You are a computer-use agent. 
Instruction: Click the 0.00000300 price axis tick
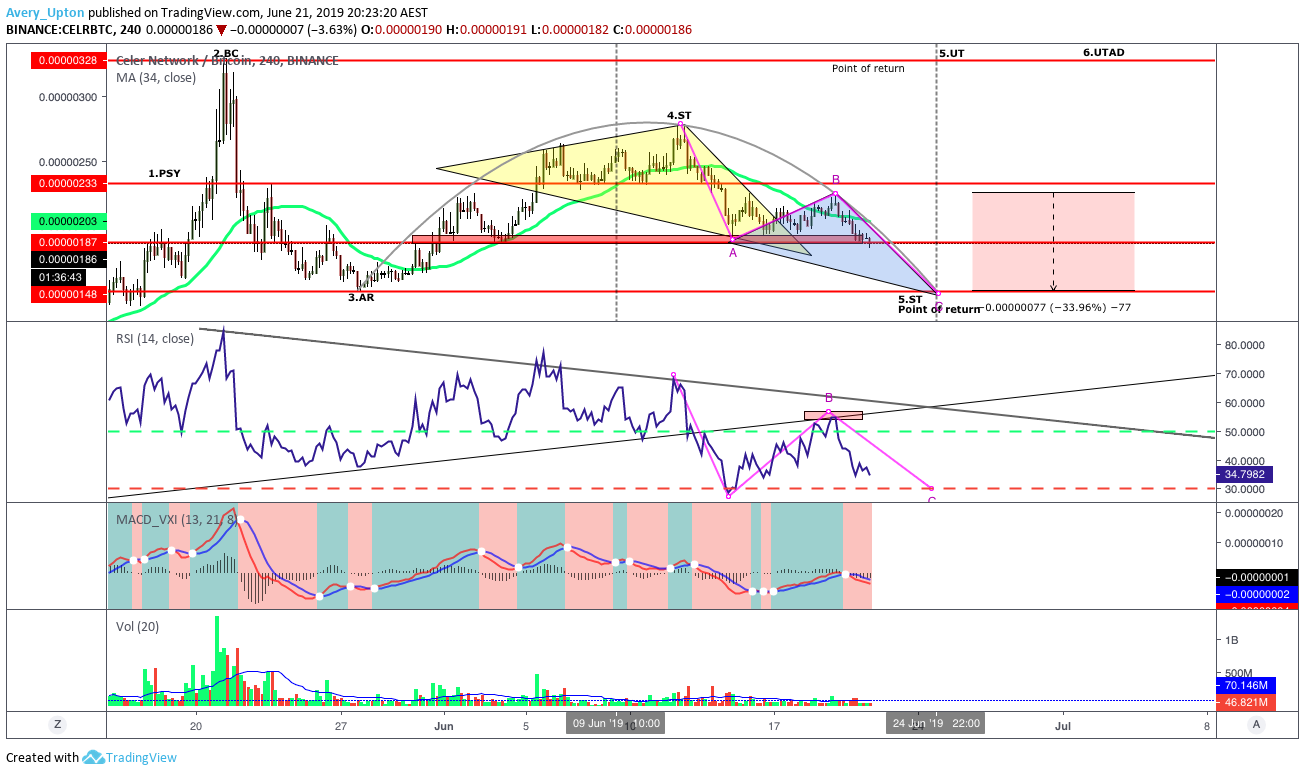[69, 97]
